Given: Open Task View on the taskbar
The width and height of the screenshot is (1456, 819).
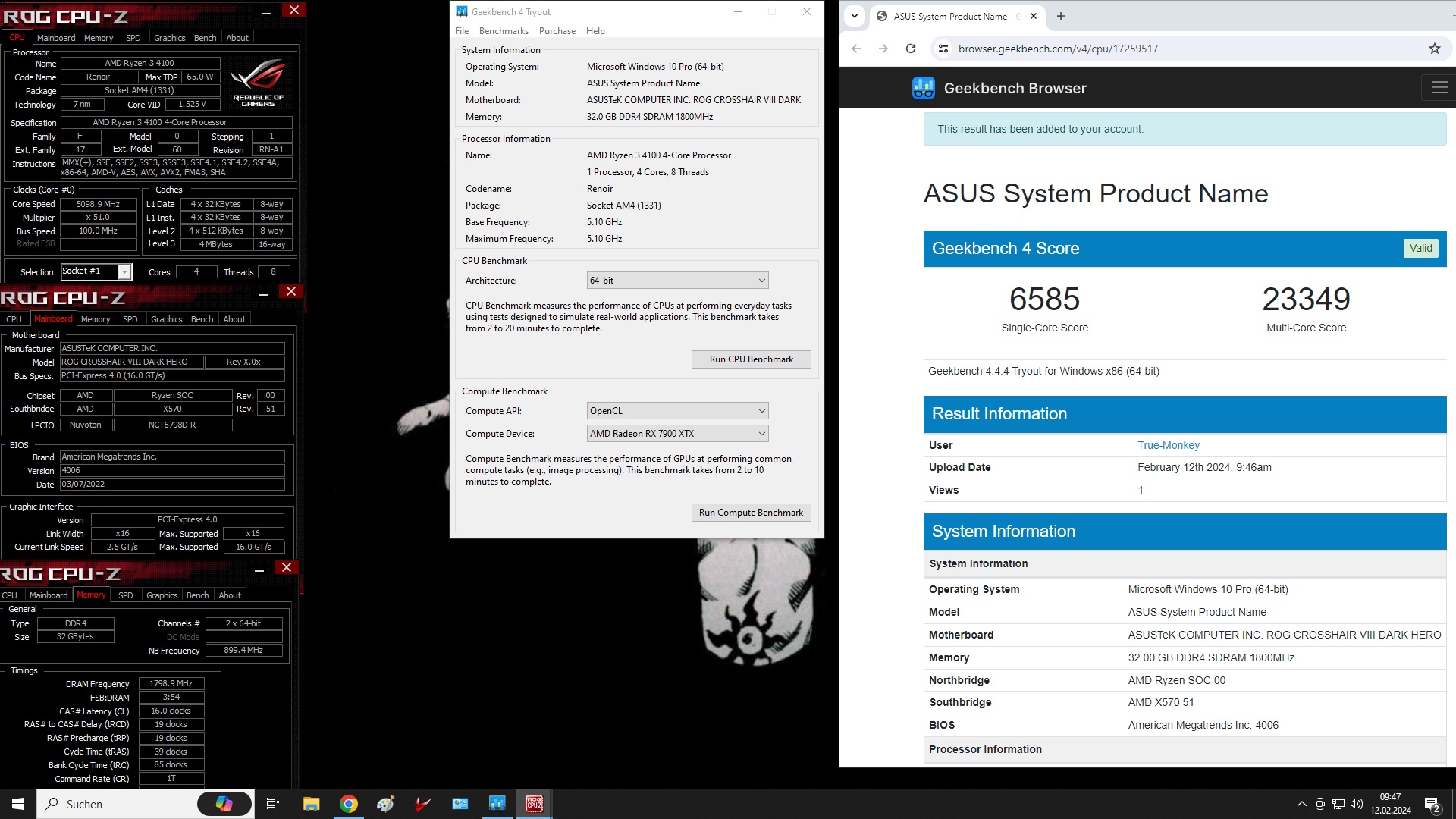Looking at the screenshot, I should pos(273,804).
